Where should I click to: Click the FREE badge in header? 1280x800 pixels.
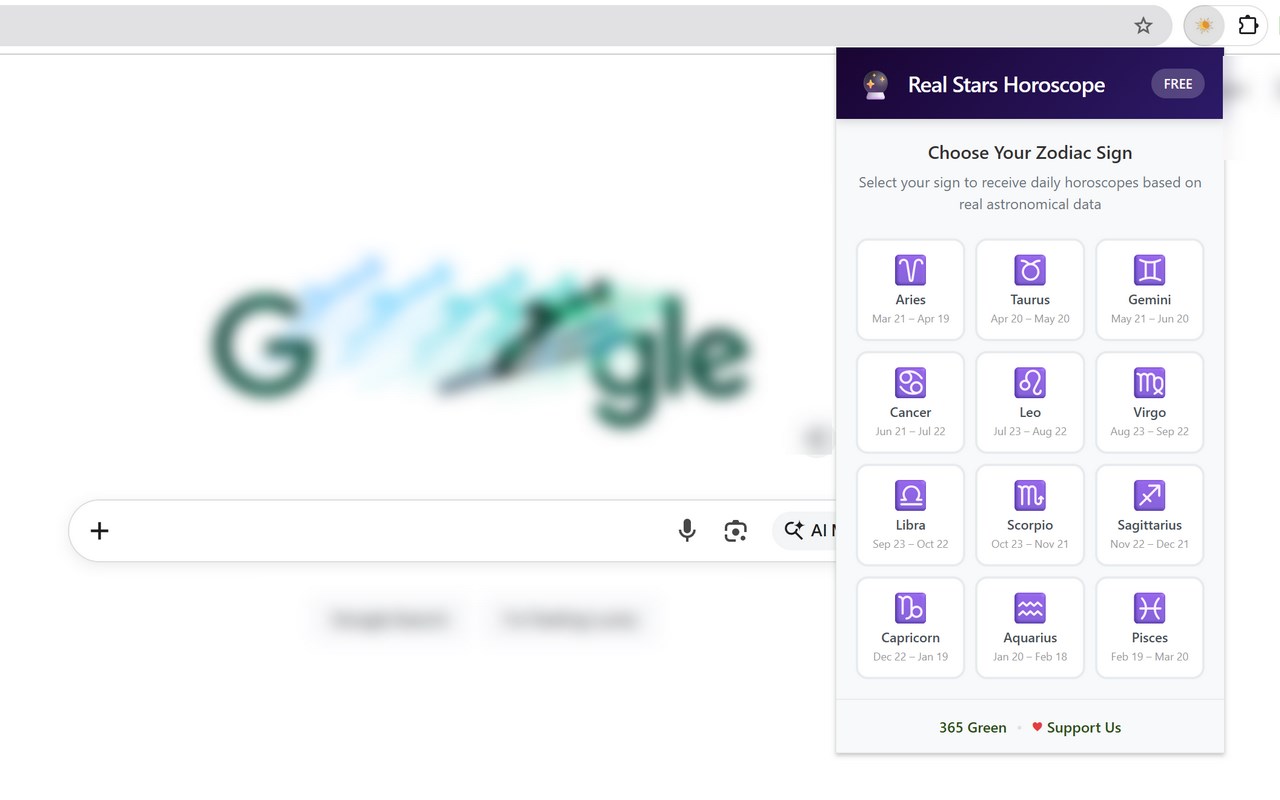point(1178,84)
